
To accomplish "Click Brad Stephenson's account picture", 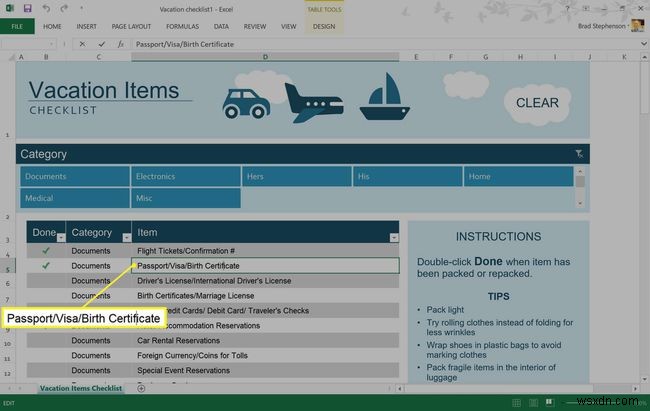I will [638, 26].
